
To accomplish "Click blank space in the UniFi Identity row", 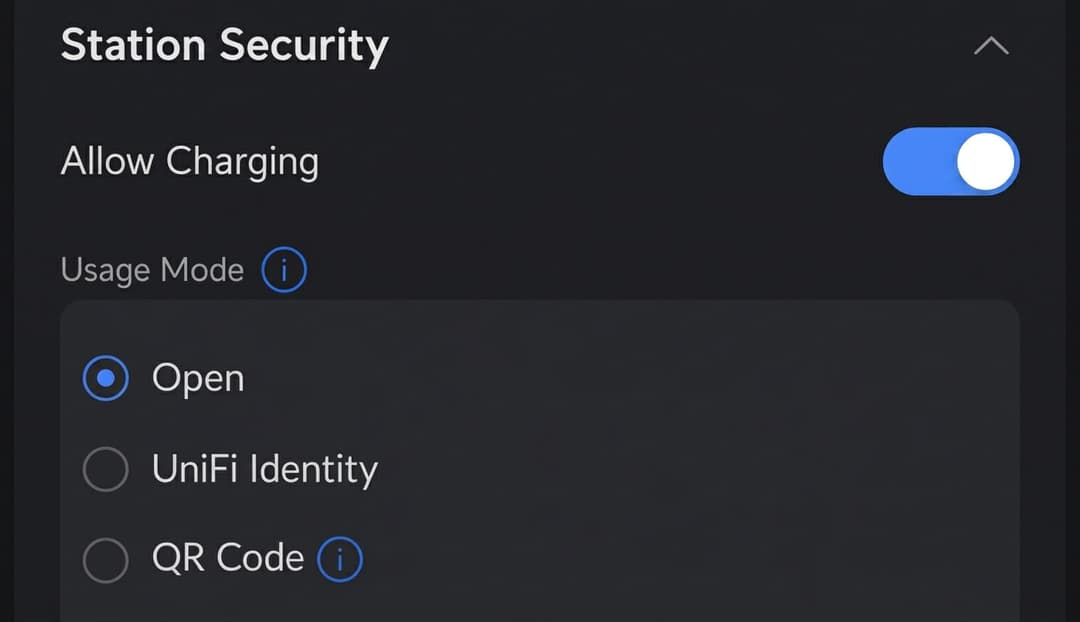I will [x=689, y=469].
